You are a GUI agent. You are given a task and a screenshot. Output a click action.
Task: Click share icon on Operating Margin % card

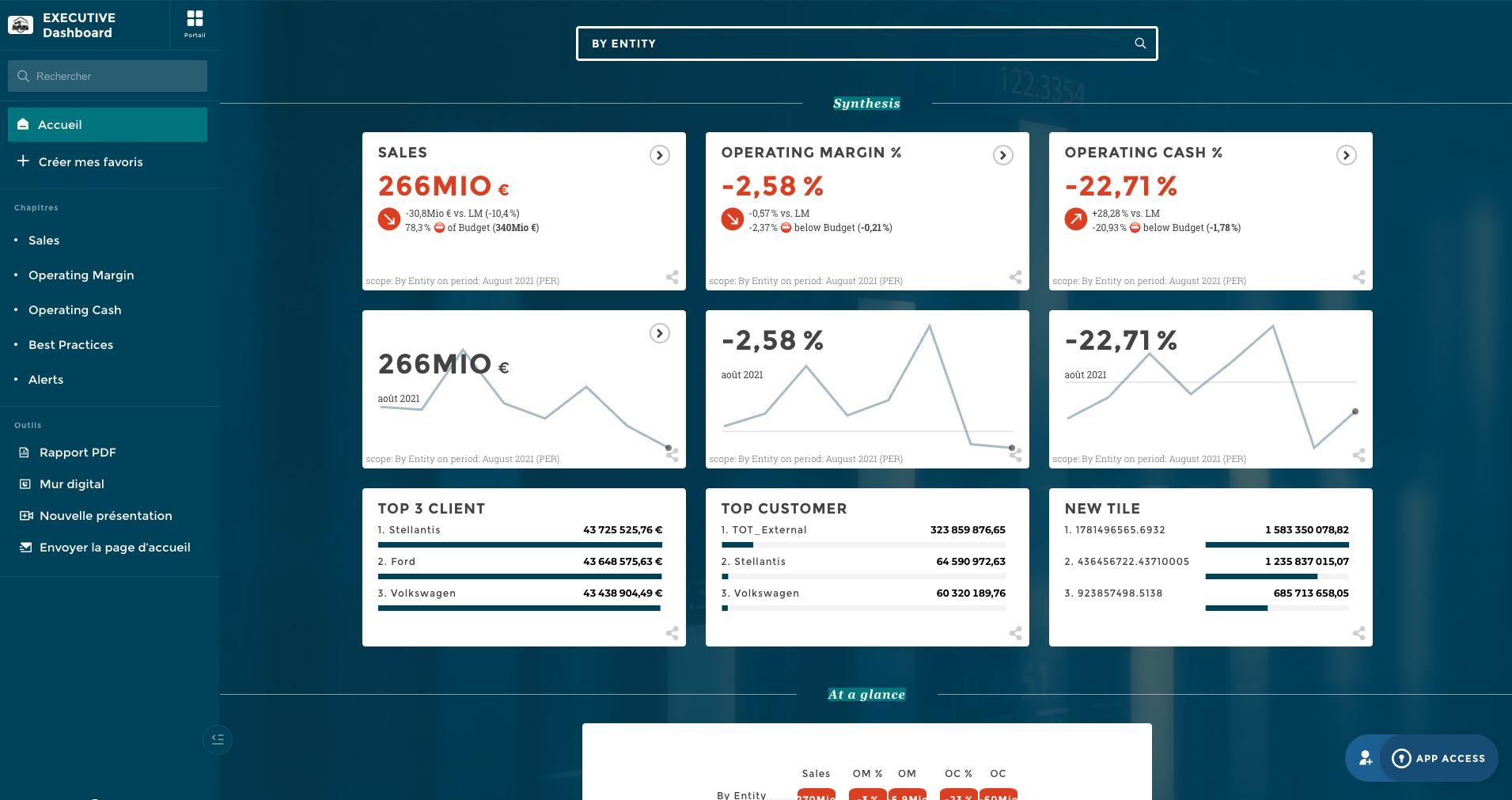pyautogui.click(x=1015, y=277)
